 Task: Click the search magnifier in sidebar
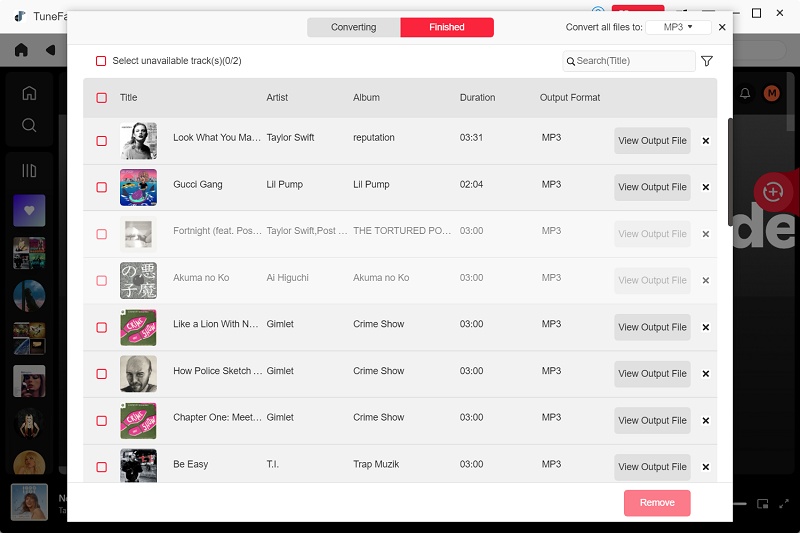tap(29, 125)
